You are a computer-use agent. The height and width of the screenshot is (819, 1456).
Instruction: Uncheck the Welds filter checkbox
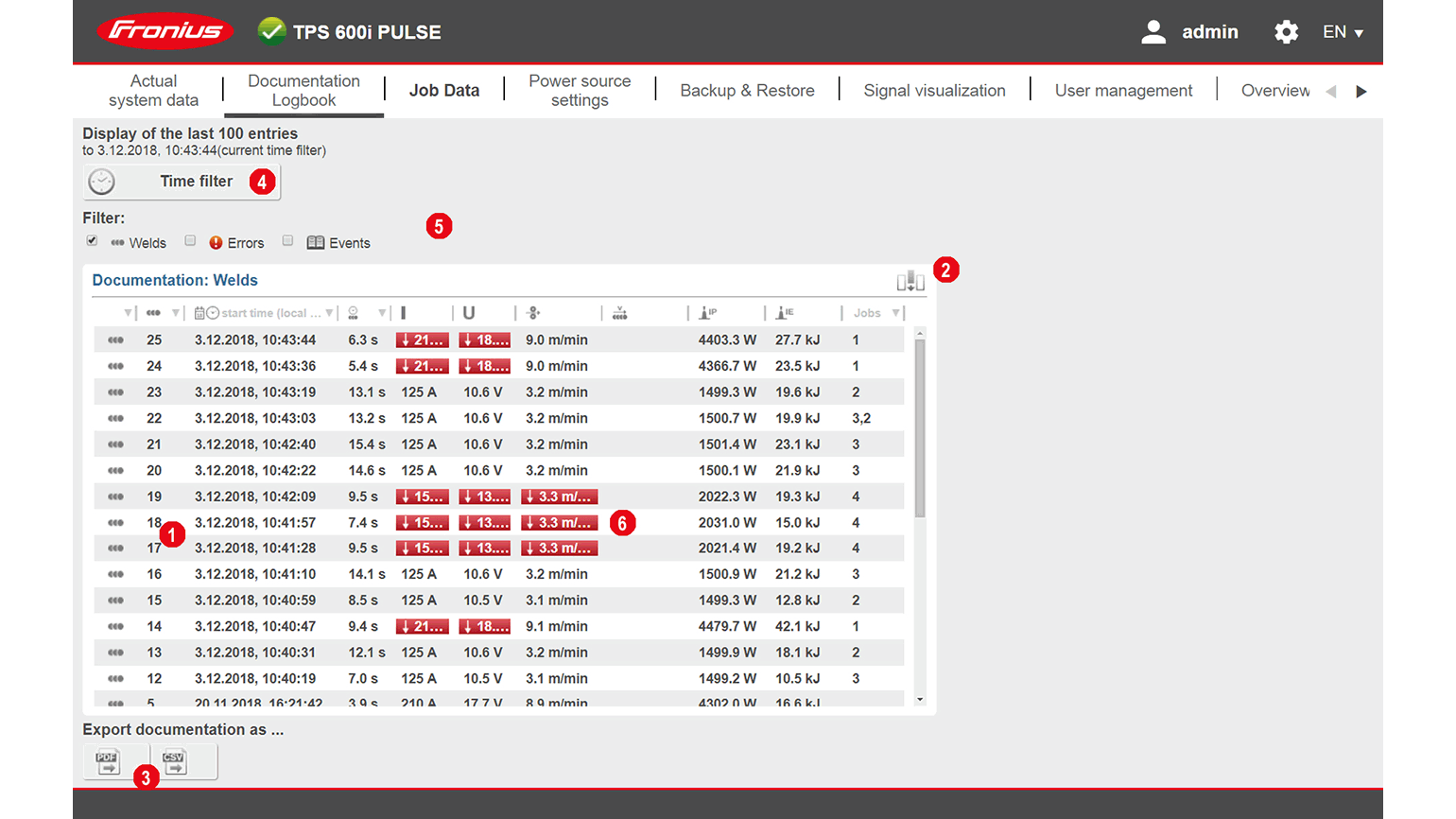pos(92,241)
